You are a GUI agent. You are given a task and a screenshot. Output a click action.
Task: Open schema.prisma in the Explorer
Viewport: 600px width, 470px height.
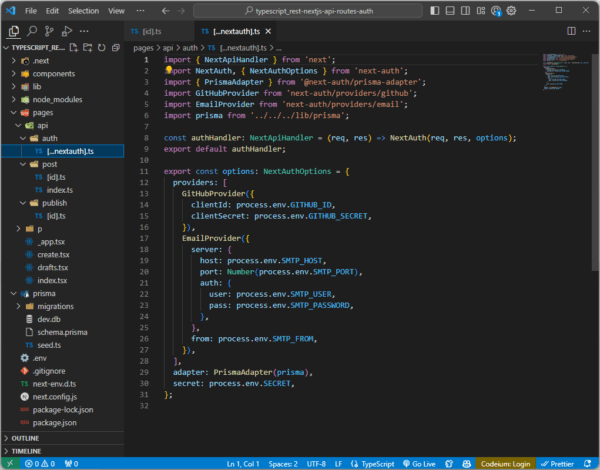point(62,332)
